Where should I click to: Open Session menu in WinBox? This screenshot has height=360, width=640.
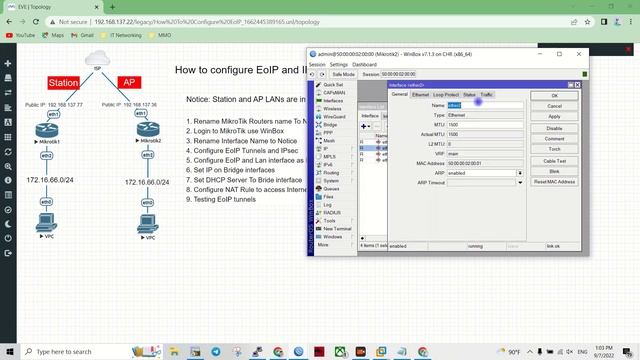(317, 64)
